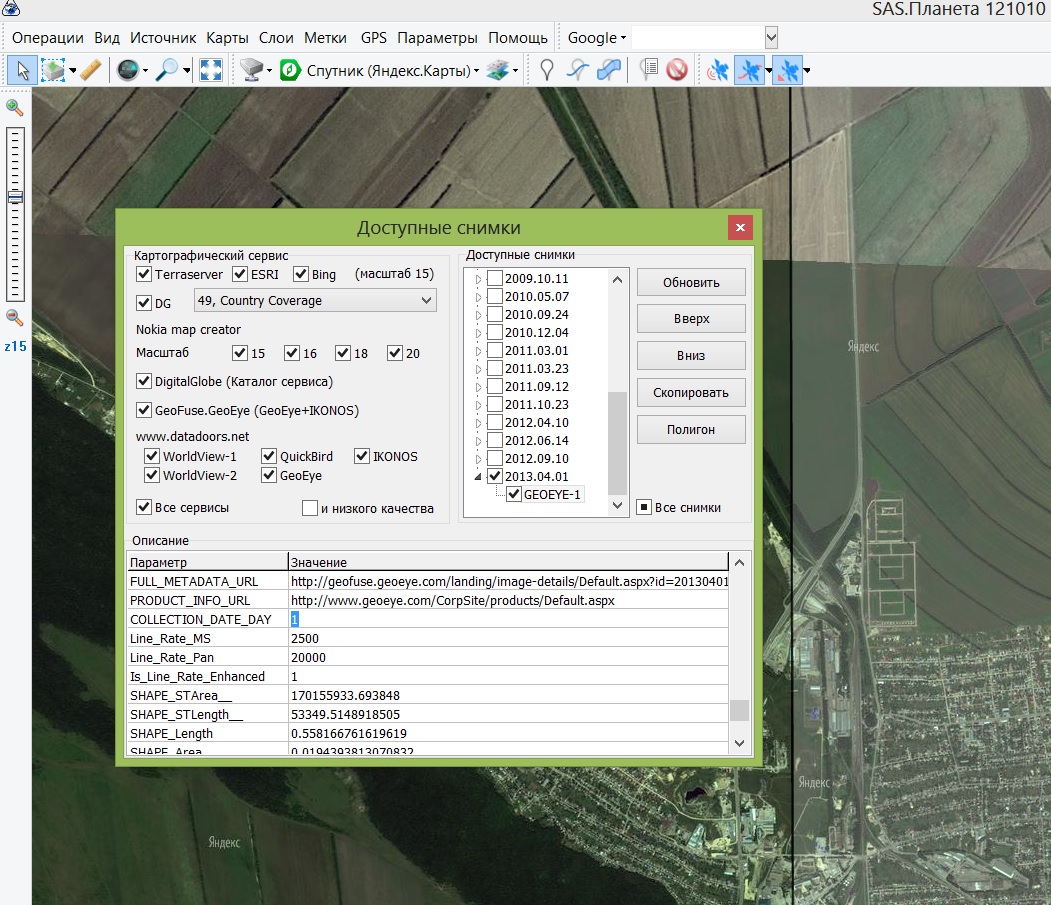Image resolution: width=1051 pixels, height=905 pixels.
Task: Open the '49, Country Coverage' dropdown
Action: coord(315,300)
